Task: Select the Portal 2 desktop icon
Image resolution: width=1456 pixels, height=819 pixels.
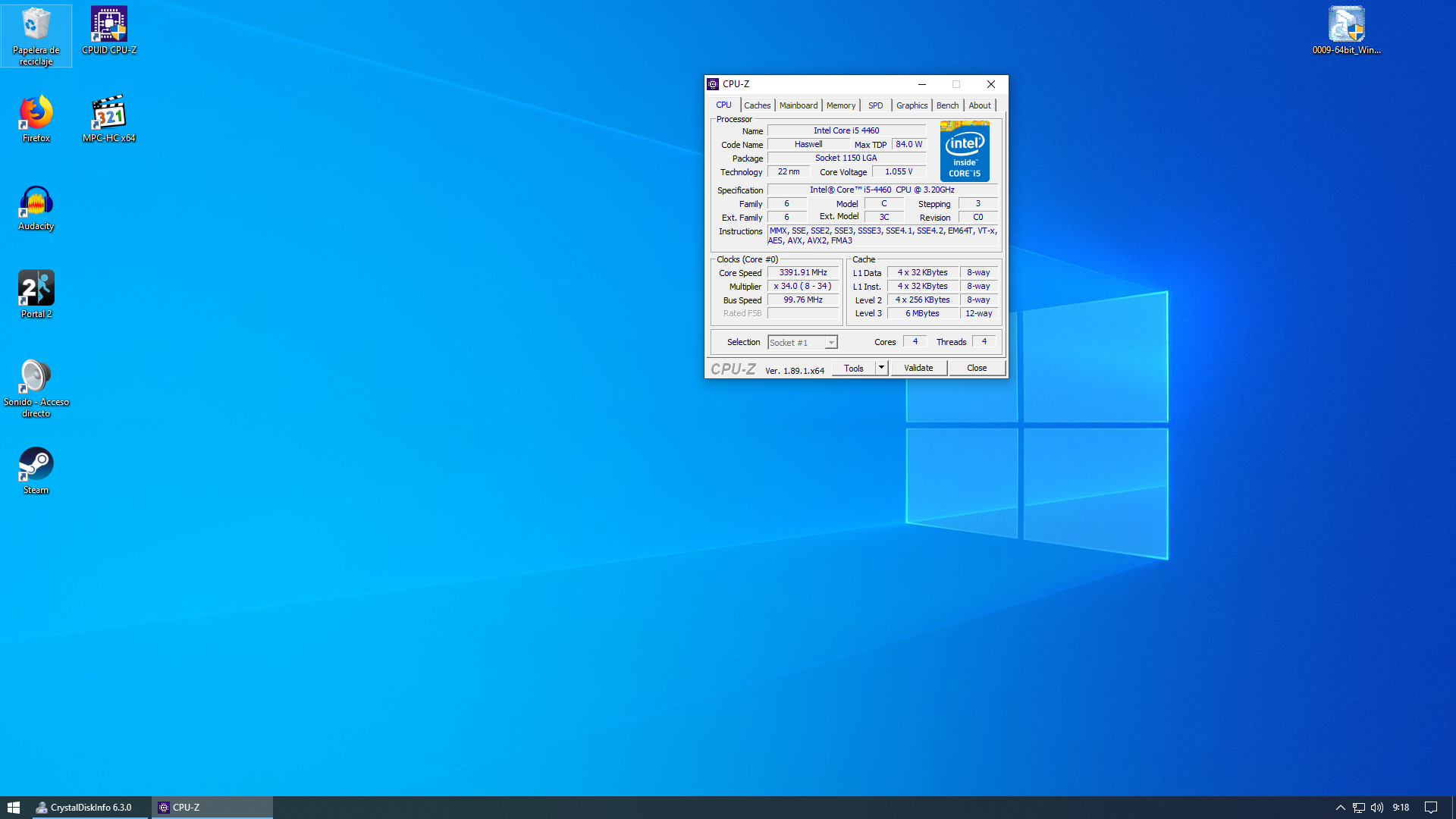Action: (36, 294)
